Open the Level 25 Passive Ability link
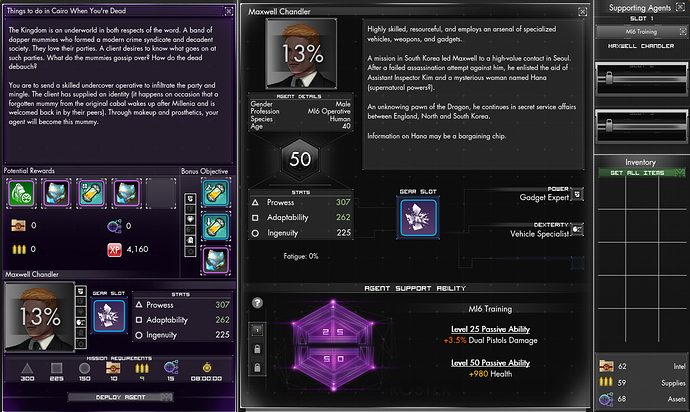Viewport: 690px width, 412px height. coord(490,329)
